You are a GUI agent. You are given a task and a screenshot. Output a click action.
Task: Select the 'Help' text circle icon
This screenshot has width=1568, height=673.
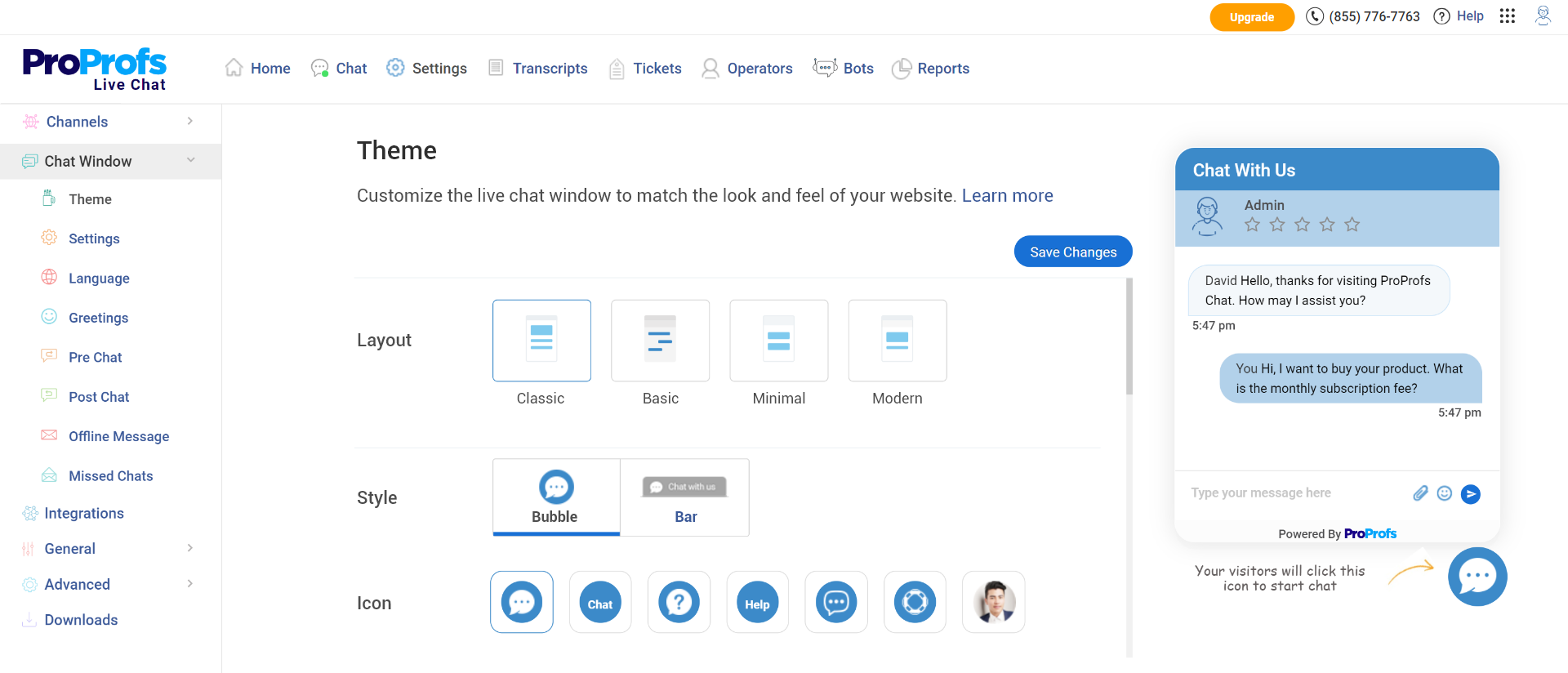tap(757, 603)
